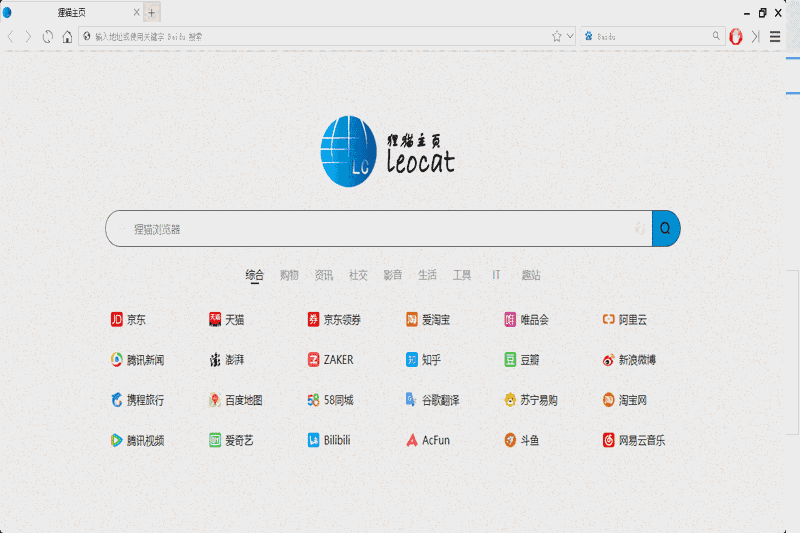This screenshot has height=533, width=800.
Task: Switch to the 生活 category tab
Action: pyautogui.click(x=428, y=275)
